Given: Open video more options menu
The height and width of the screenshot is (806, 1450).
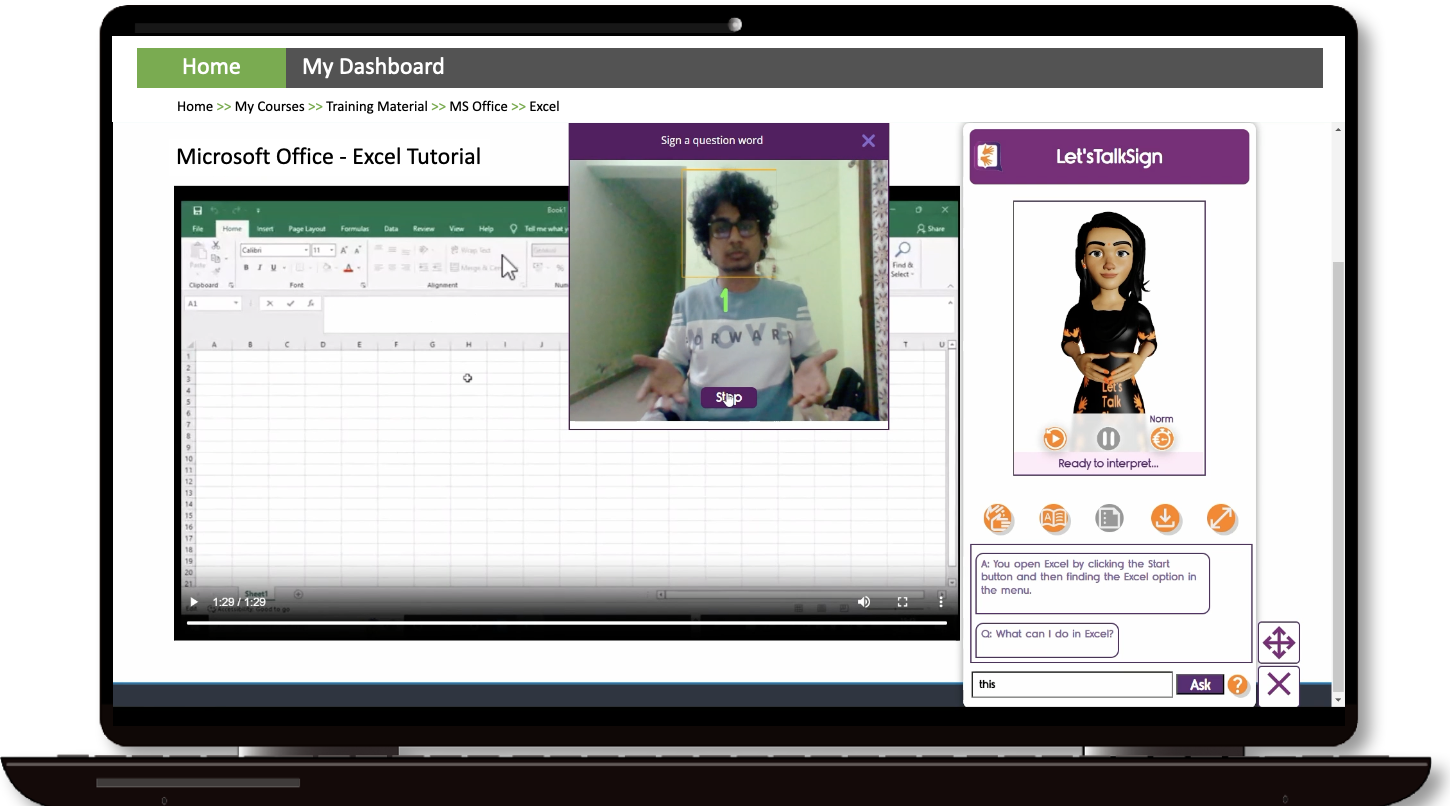Looking at the screenshot, I should (x=940, y=602).
